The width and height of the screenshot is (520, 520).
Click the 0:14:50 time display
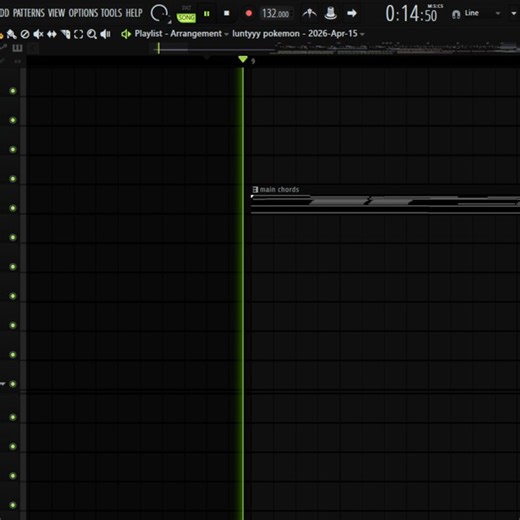(x=411, y=14)
